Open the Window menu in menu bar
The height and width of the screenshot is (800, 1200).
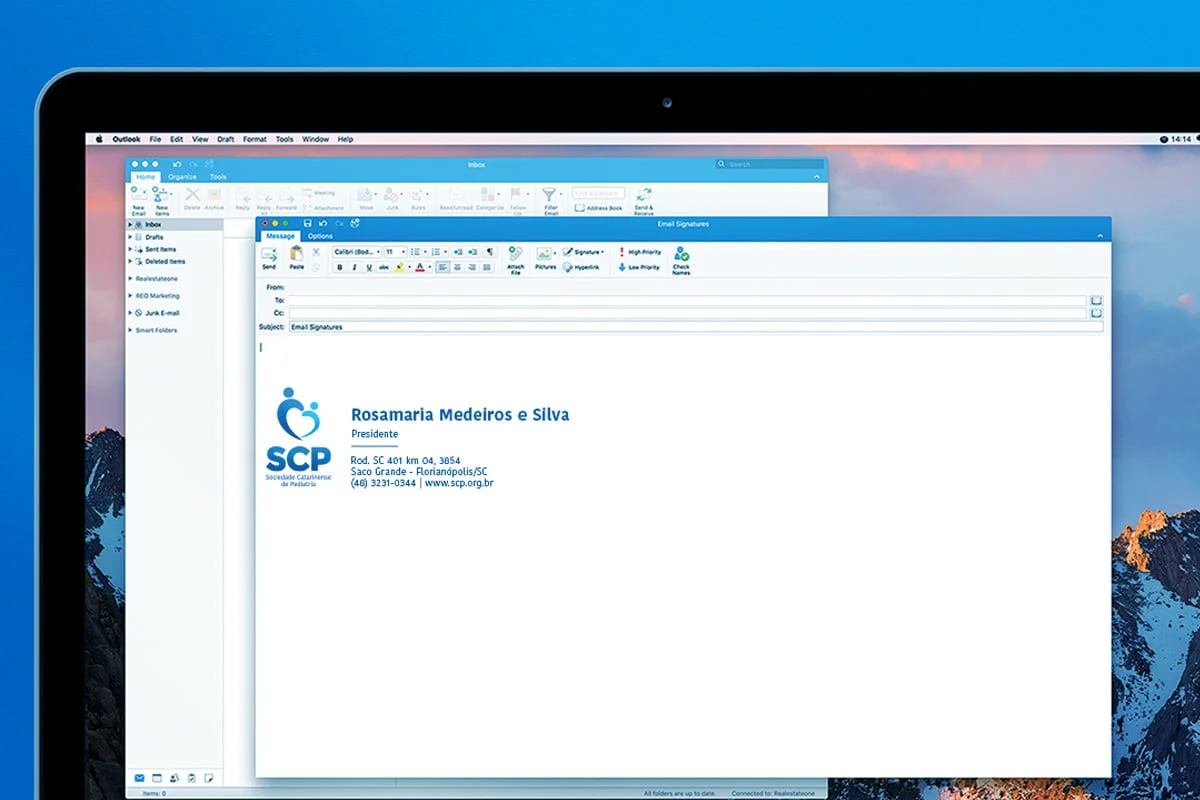point(315,139)
